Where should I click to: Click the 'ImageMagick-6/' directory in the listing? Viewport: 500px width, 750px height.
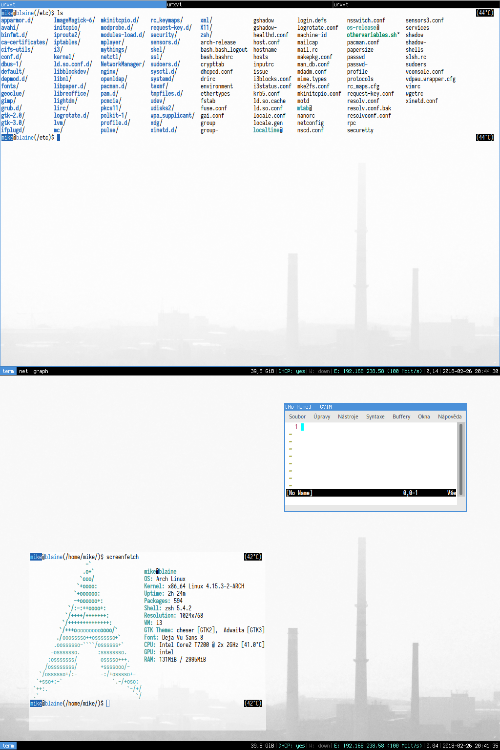74,20
